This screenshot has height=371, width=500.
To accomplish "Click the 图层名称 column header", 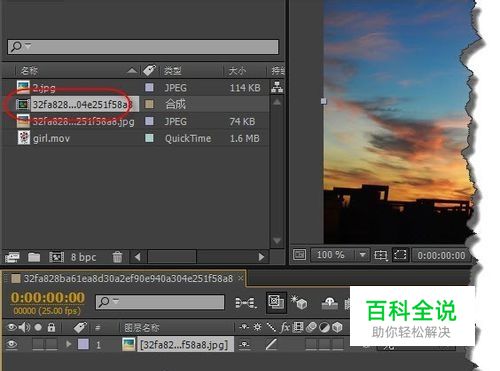I will (142, 328).
